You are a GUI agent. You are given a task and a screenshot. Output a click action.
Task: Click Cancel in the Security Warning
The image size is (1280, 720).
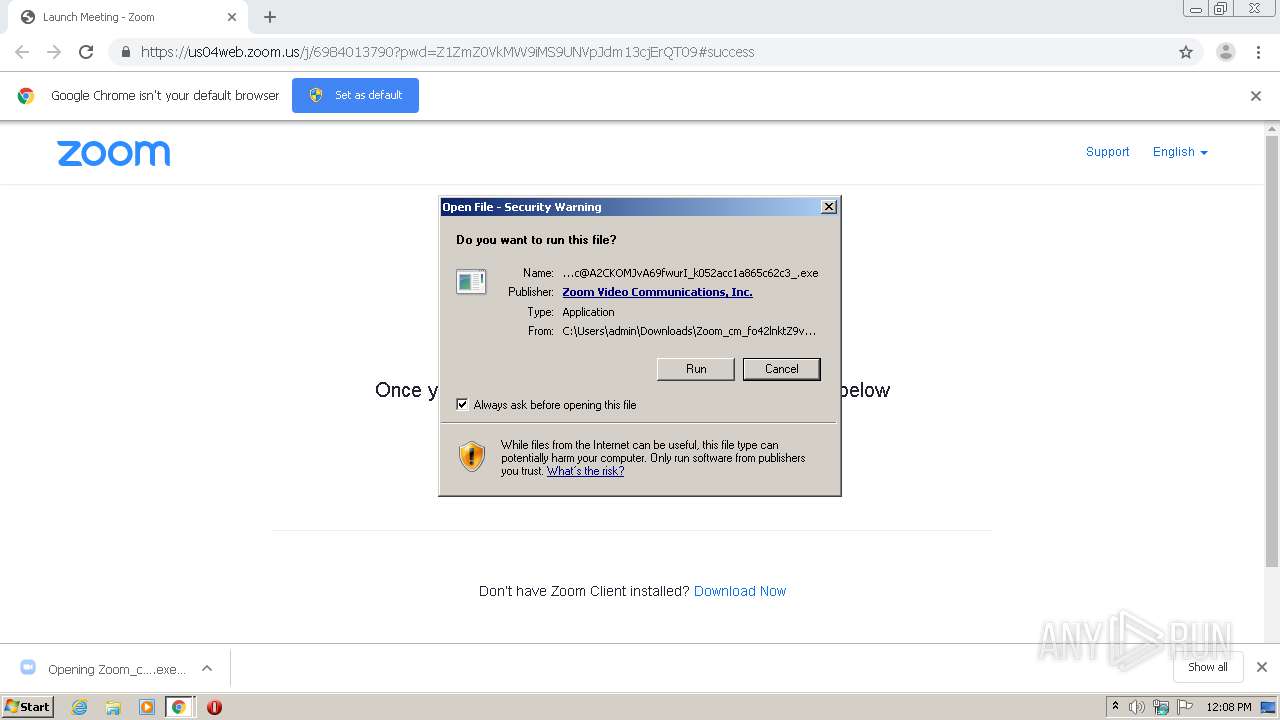[782, 369]
